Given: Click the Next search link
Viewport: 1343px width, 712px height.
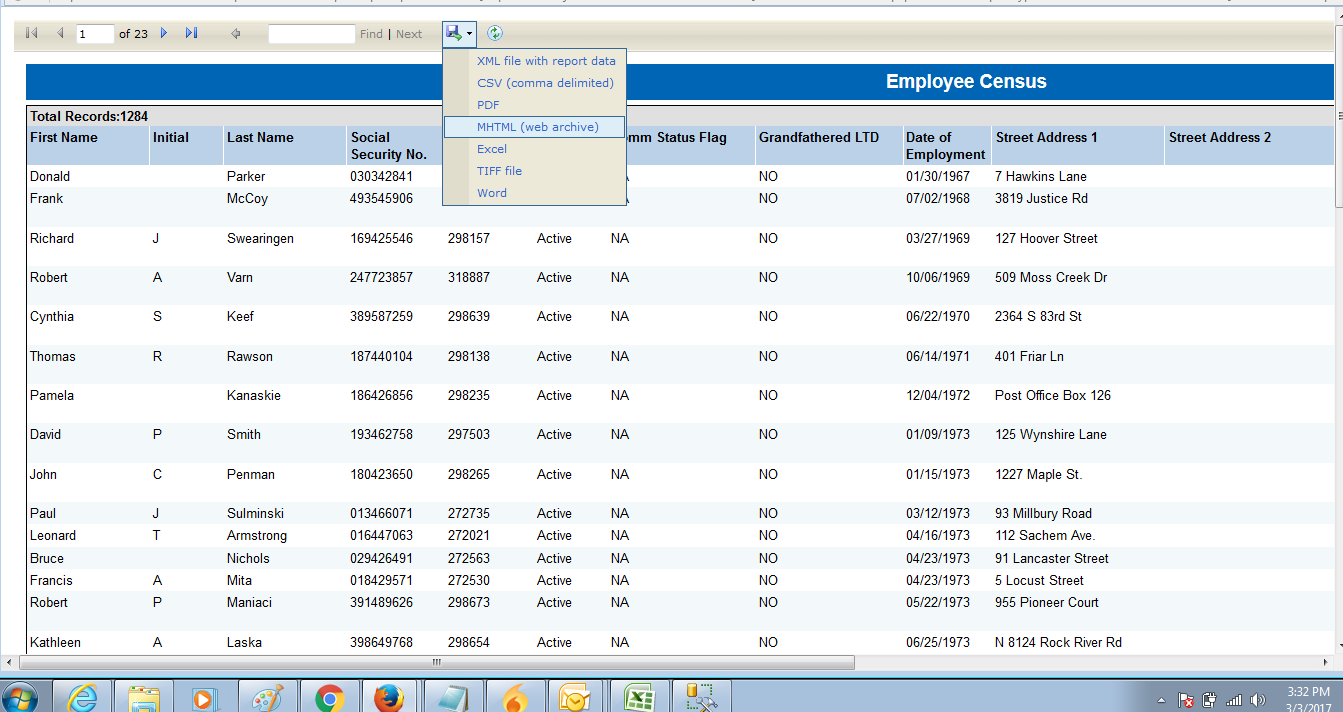Looking at the screenshot, I should [409, 34].
